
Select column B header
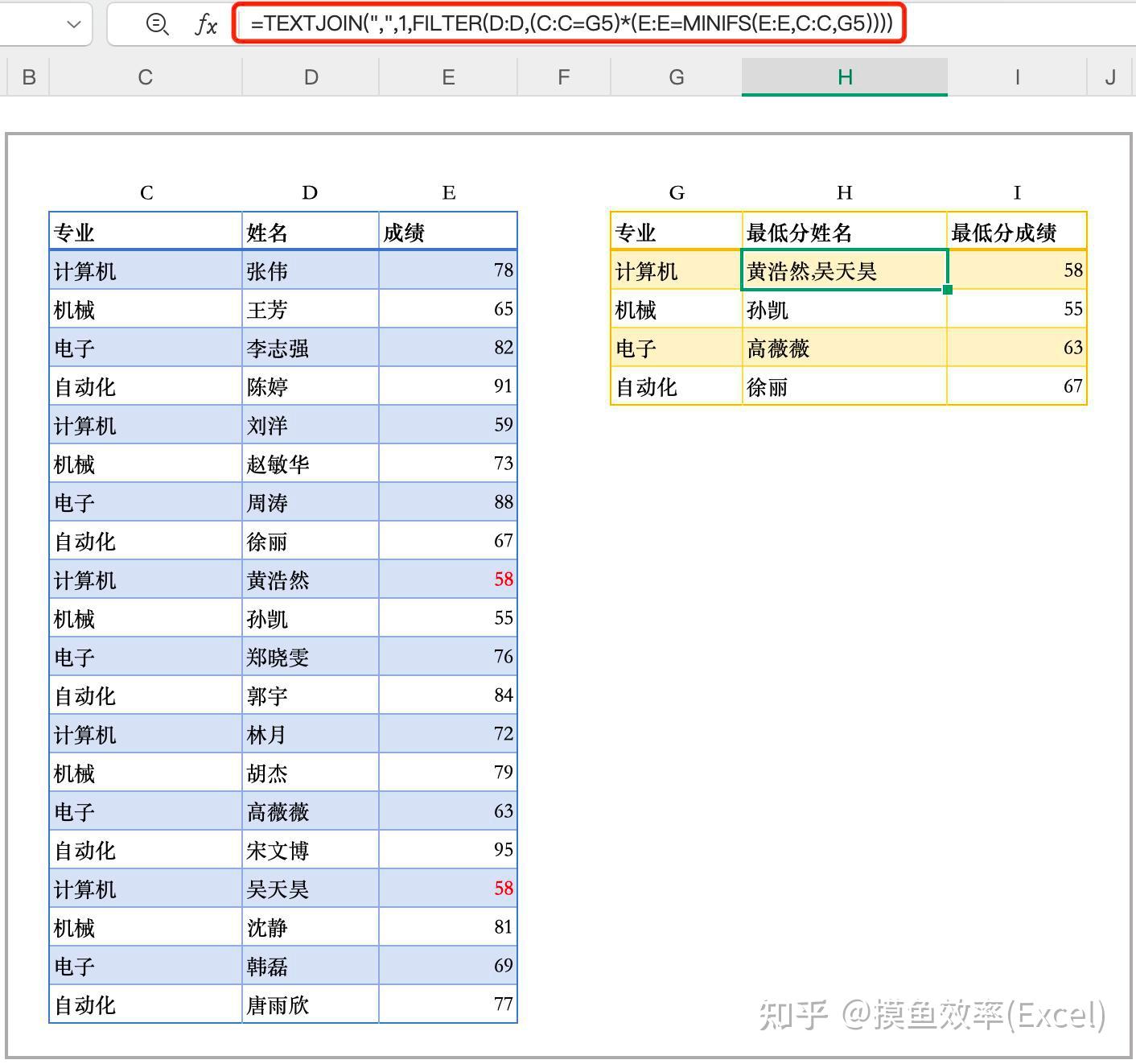point(29,76)
